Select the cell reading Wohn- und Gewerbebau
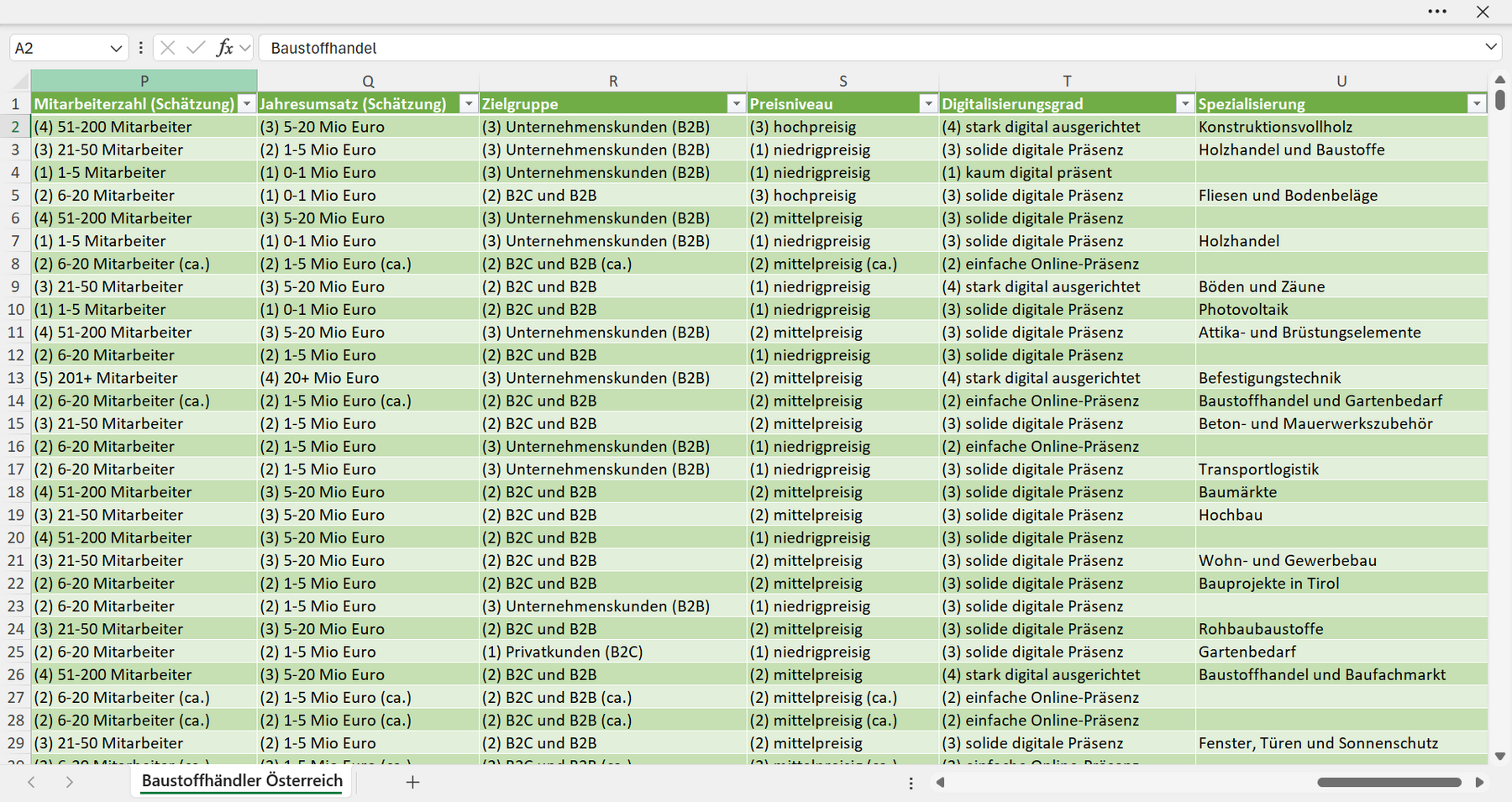This screenshot has height=802, width=1512. tap(1341, 560)
